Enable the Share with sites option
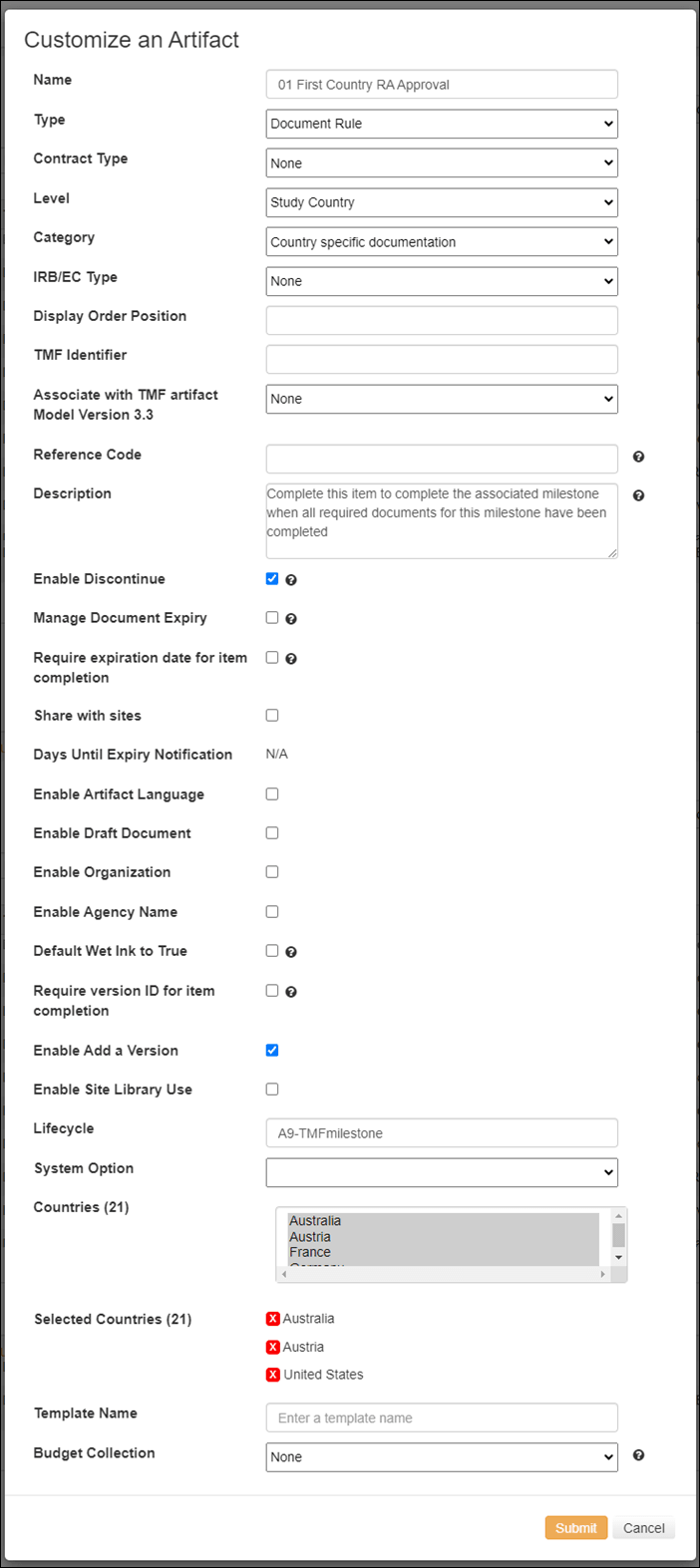The width and height of the screenshot is (700, 1568). point(271,715)
